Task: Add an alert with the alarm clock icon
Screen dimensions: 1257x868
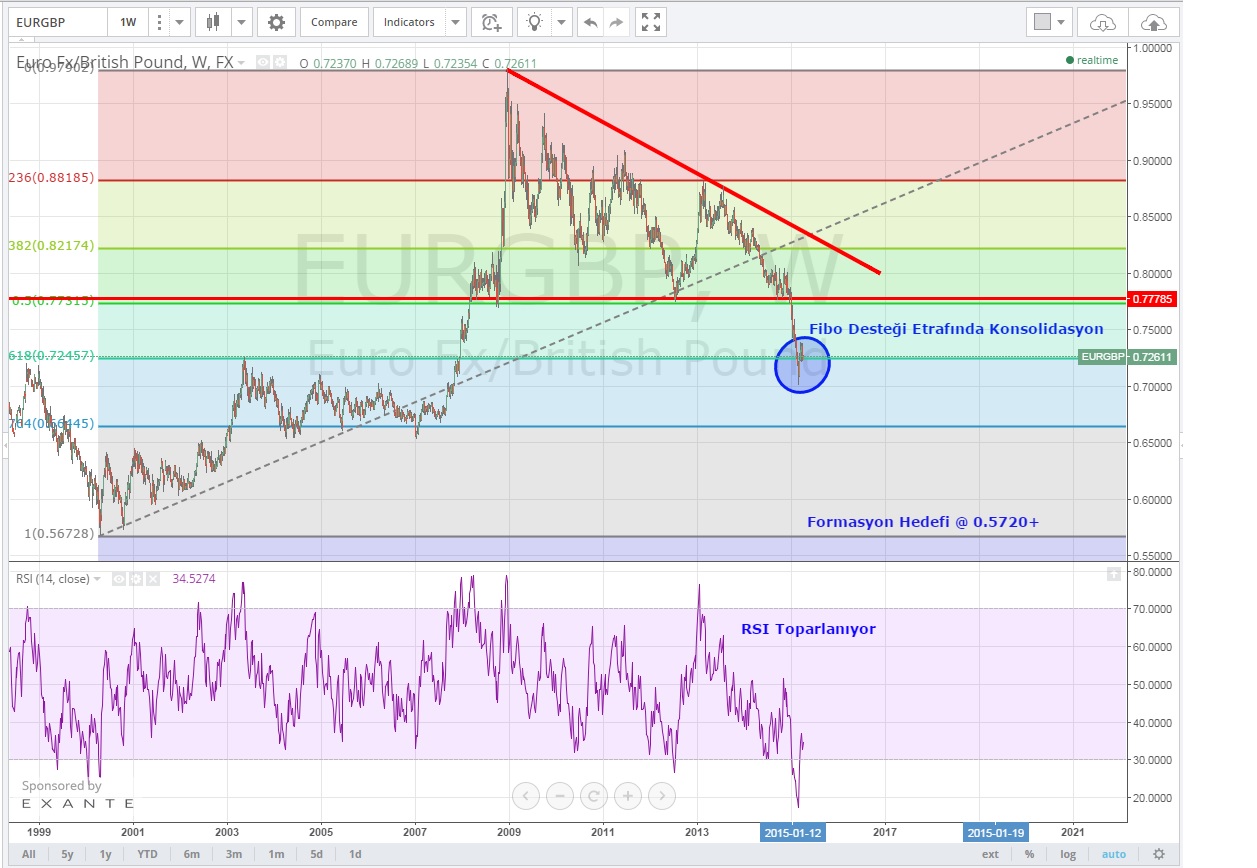Action: coord(490,22)
